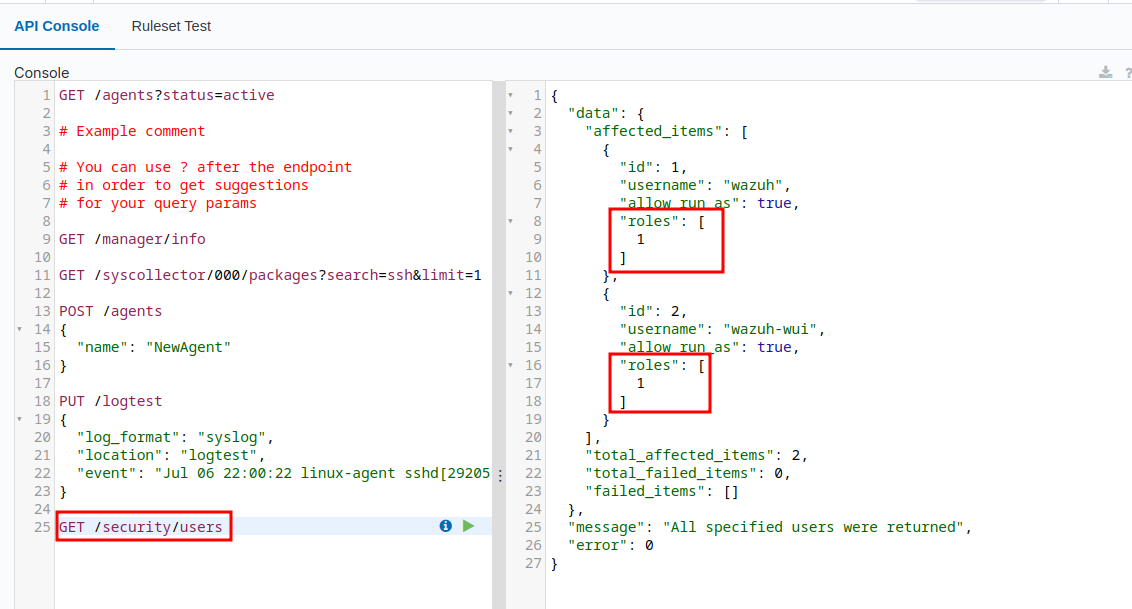This screenshot has width=1132, height=609.
Task: Click the "event": "Jul 06 22:00:22" line
Action: pos(284,473)
